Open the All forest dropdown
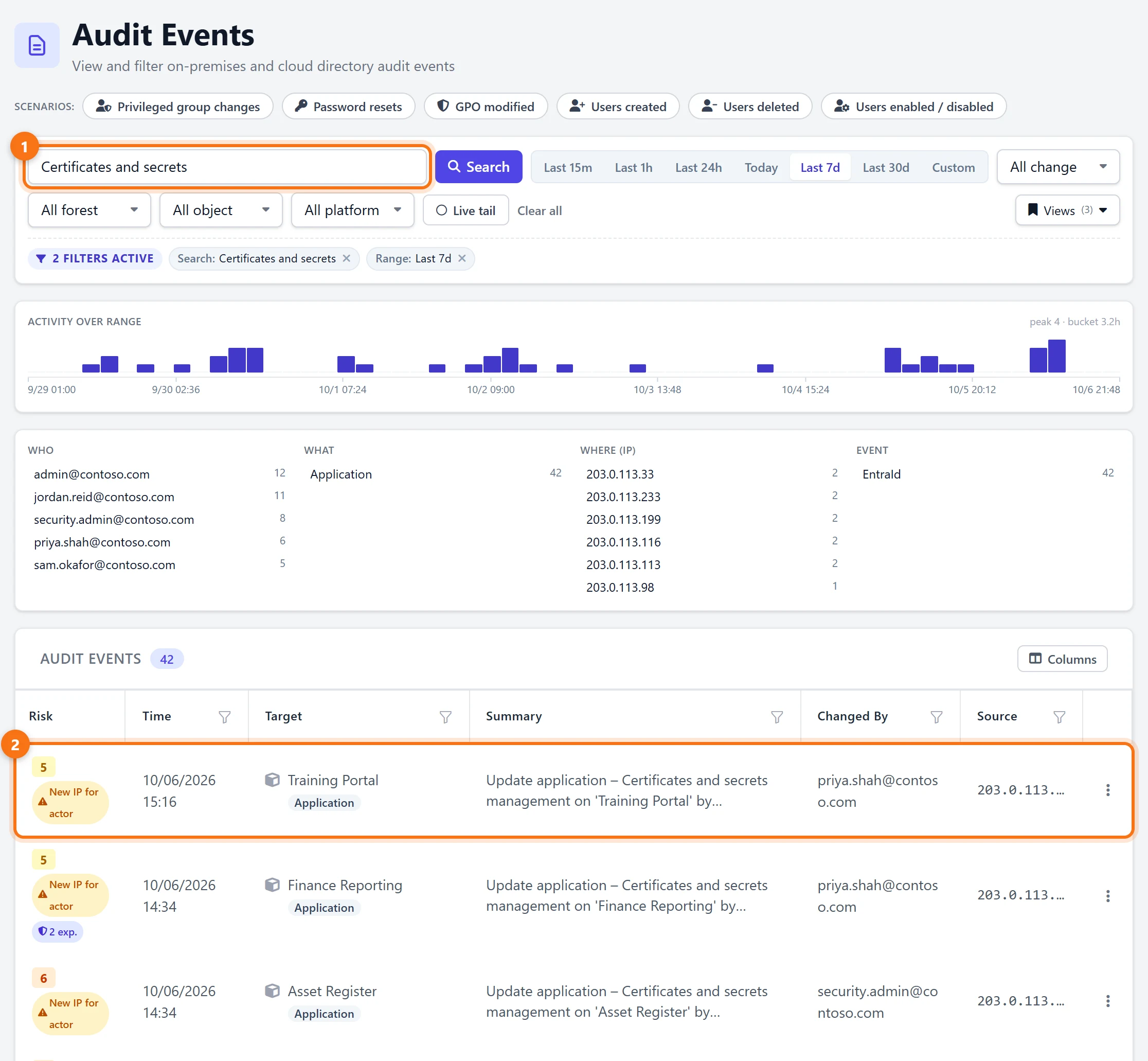This screenshot has height=1061, width=1148. [x=89, y=210]
